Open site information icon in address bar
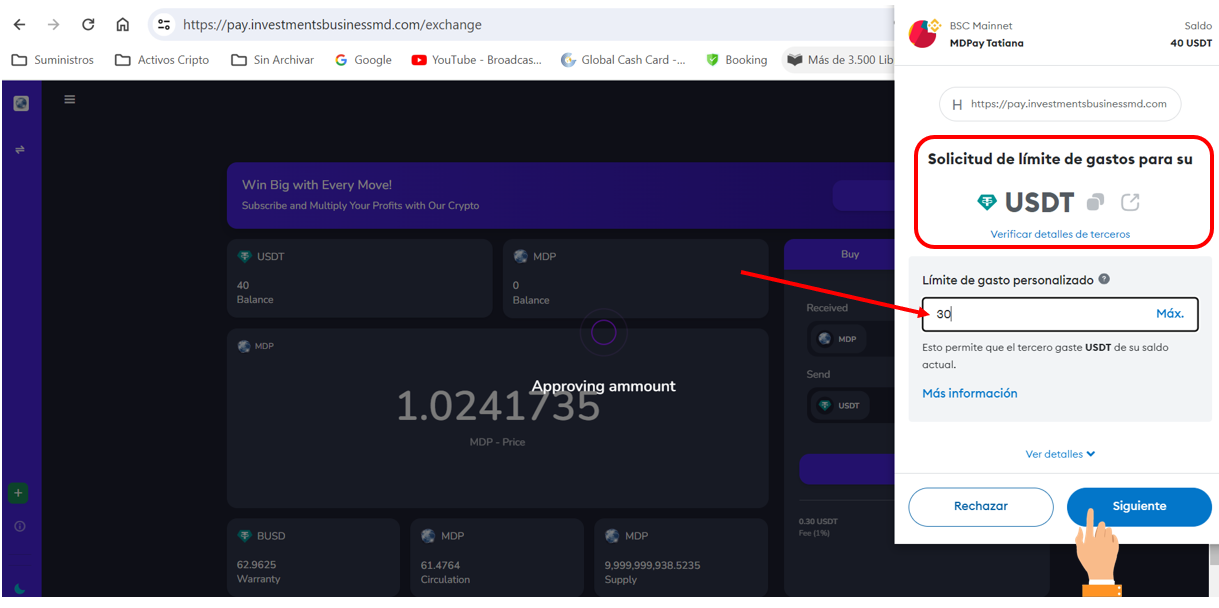 pyautogui.click(x=164, y=25)
